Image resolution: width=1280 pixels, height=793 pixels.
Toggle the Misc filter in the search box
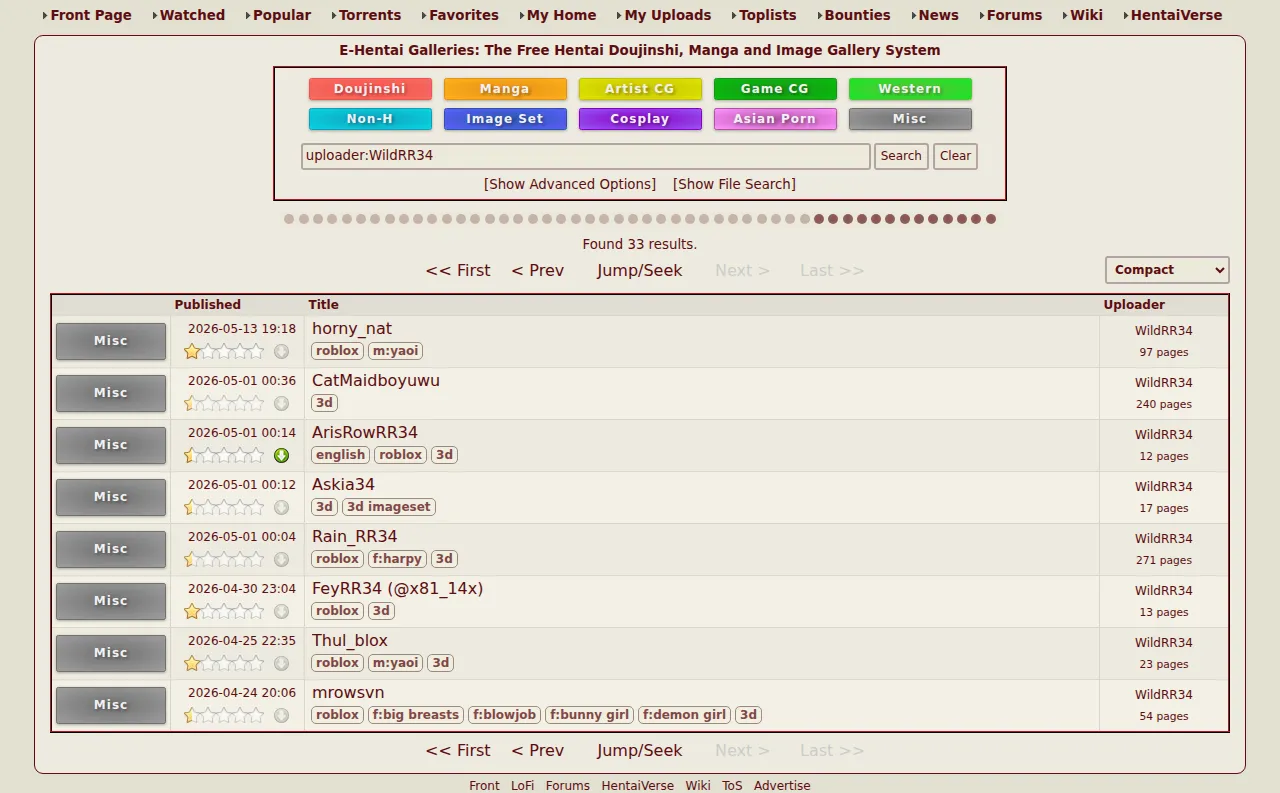(x=910, y=119)
